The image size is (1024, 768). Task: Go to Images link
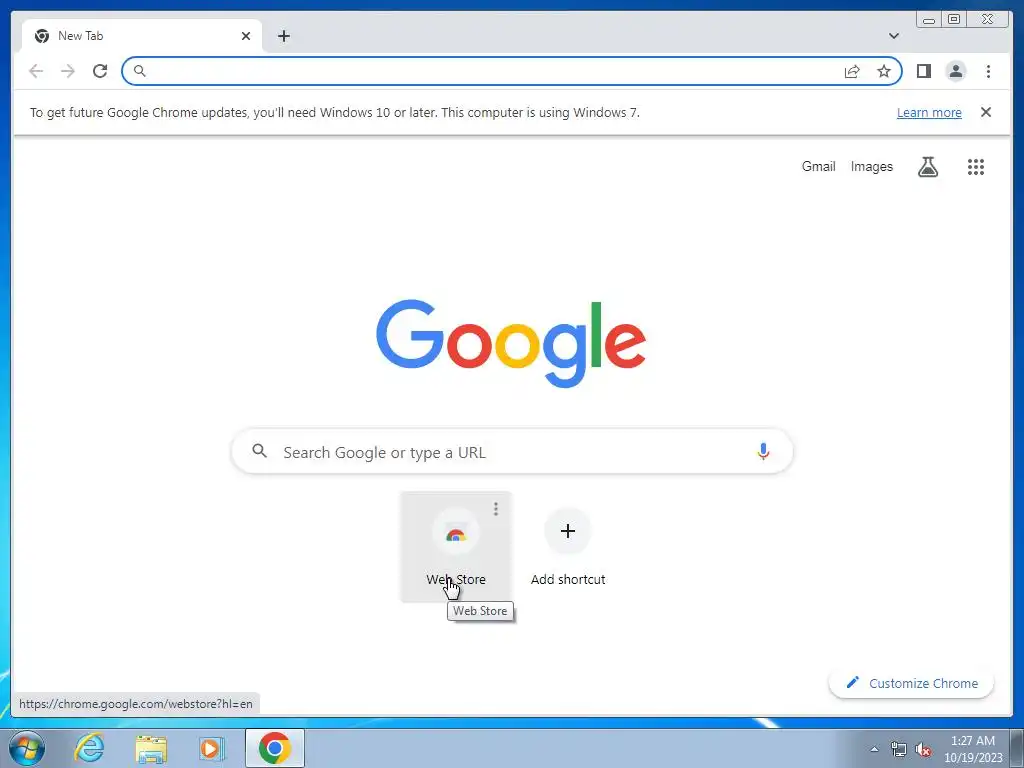click(x=871, y=167)
